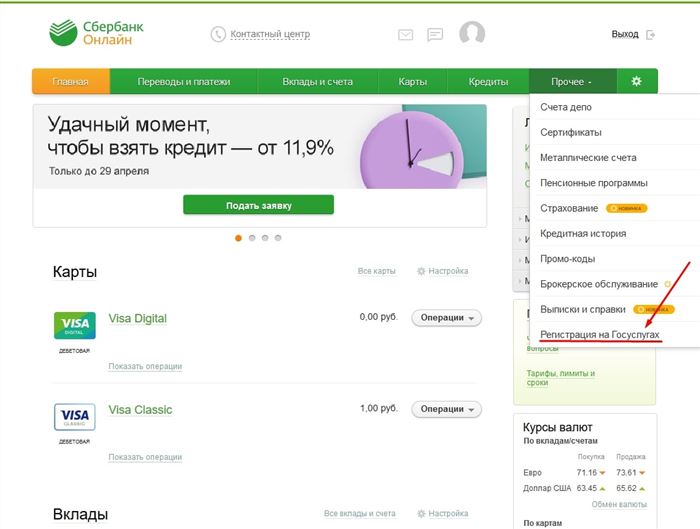Select Промо-коды menu entry
The image size is (700, 529).
(614, 259)
